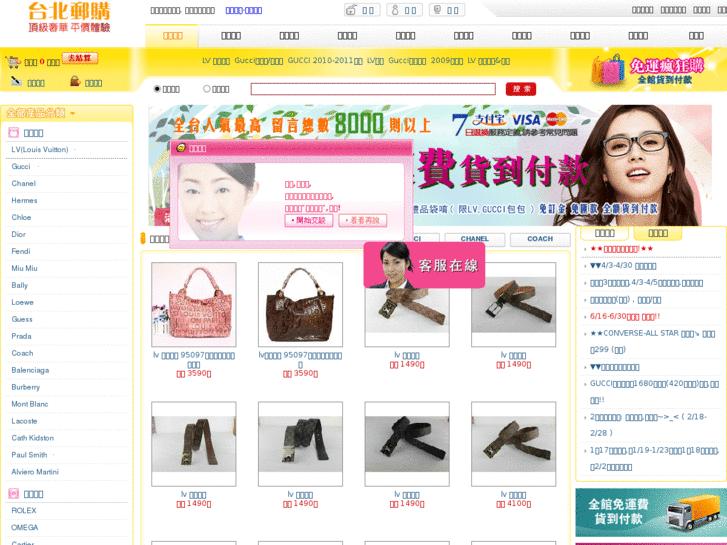
Task: Open the Burberry category
Action: tap(26, 387)
